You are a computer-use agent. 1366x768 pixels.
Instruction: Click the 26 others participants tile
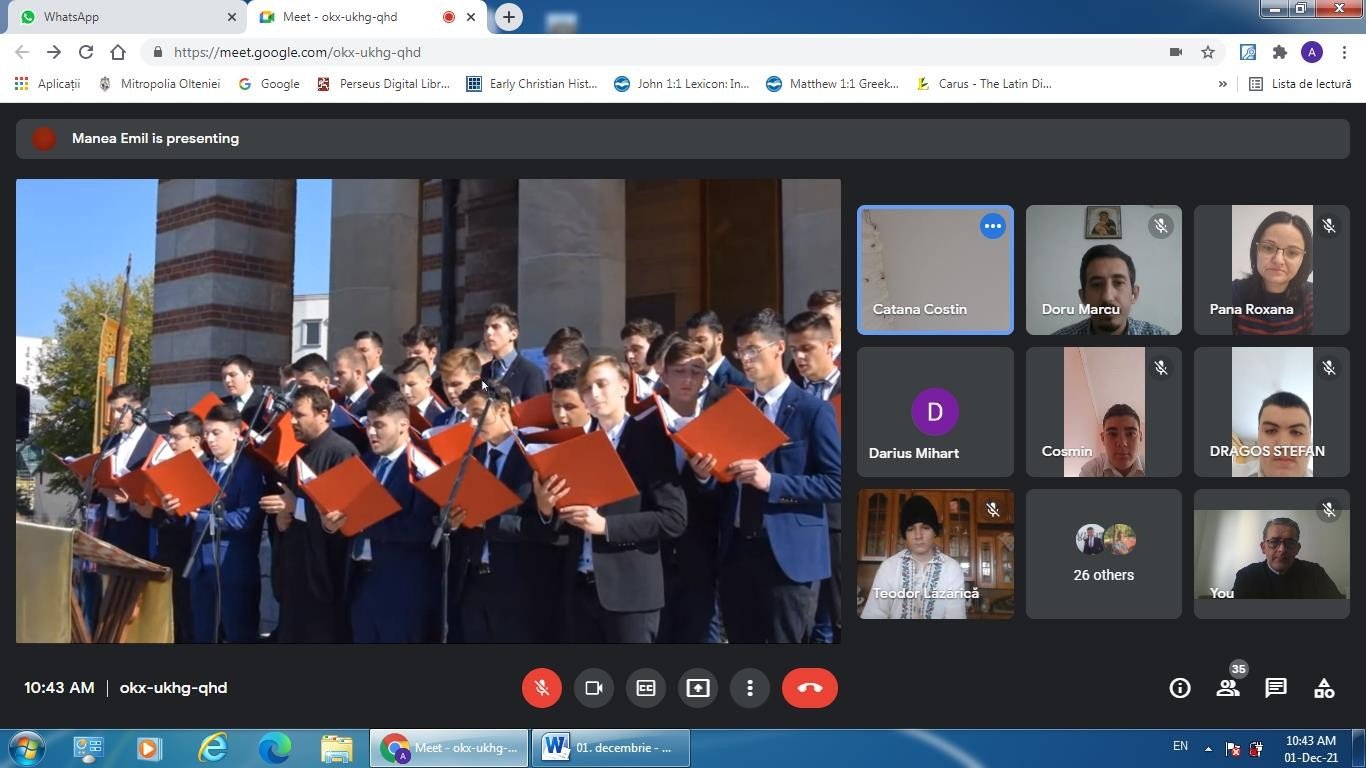pos(1103,554)
